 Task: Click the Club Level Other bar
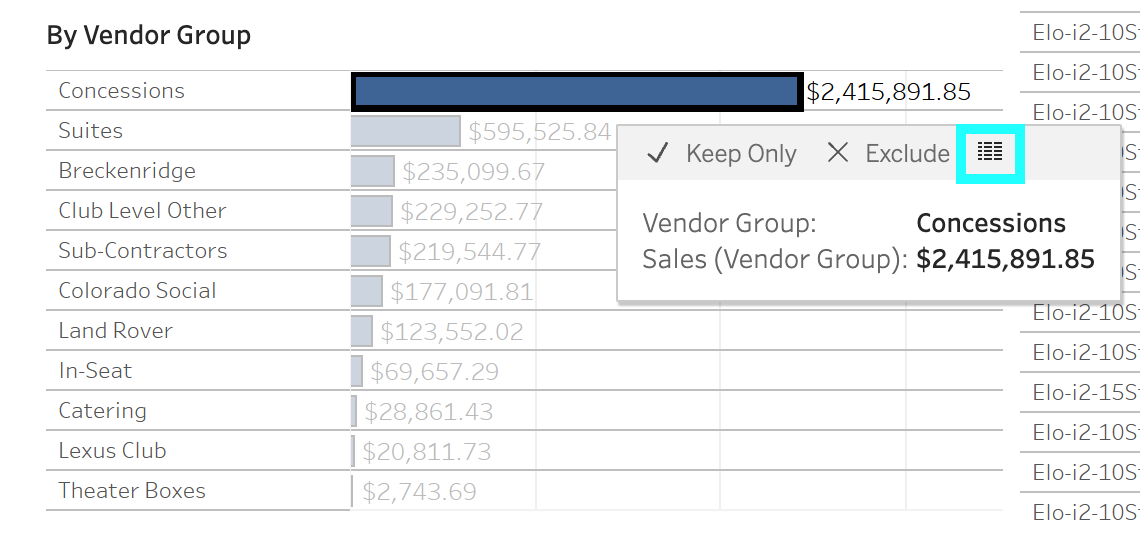coord(372,211)
